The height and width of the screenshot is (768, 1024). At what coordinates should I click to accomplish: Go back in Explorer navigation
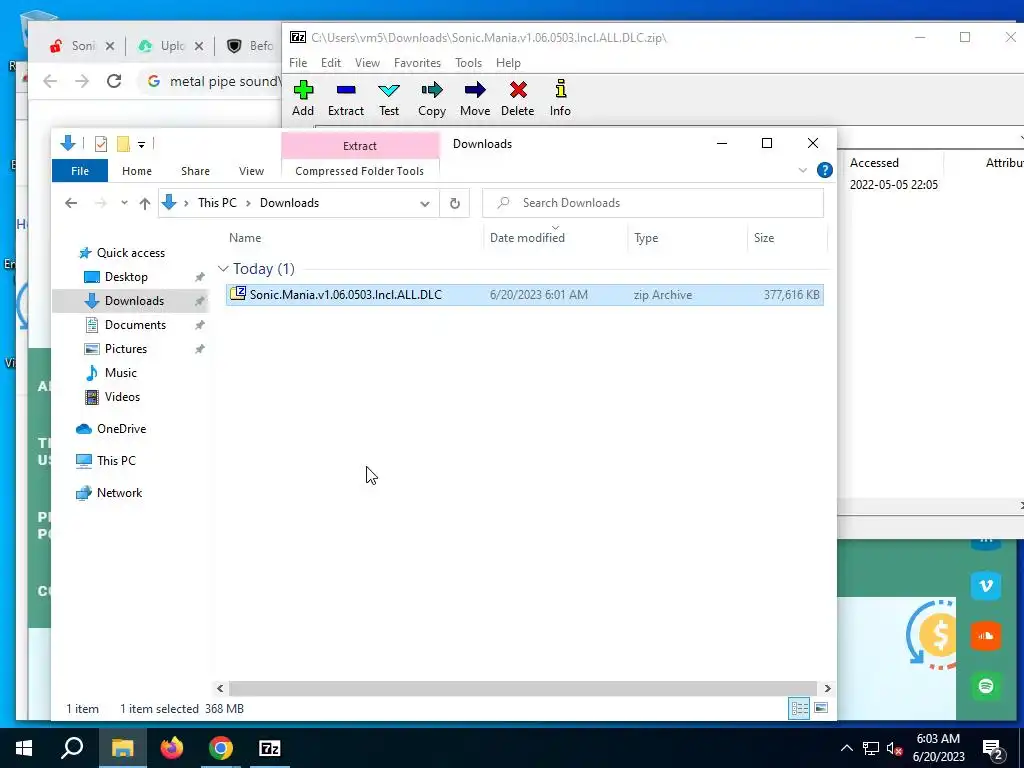71,203
